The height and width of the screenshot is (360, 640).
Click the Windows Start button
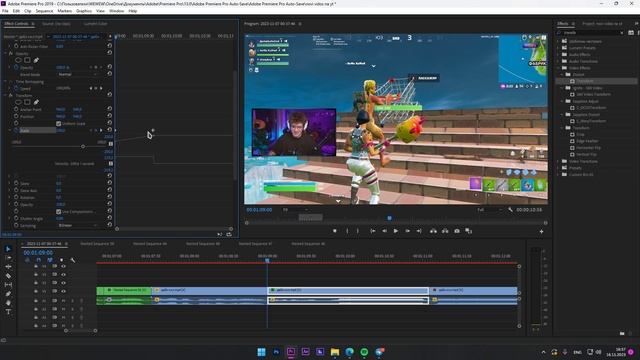[261, 352]
